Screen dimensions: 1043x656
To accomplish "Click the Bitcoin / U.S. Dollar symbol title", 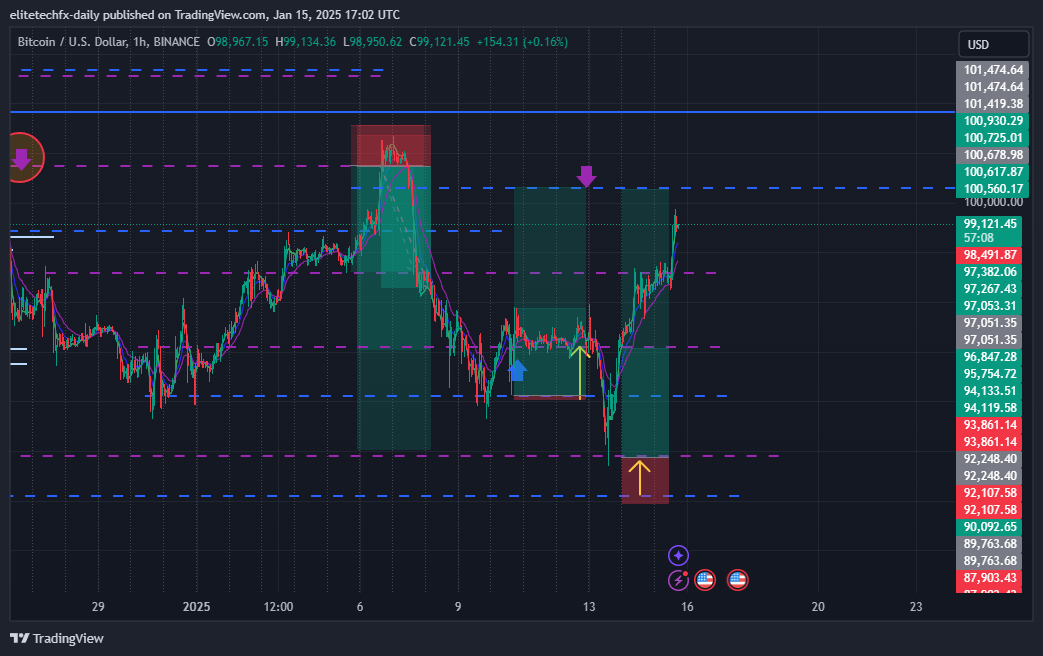I will click(72, 42).
